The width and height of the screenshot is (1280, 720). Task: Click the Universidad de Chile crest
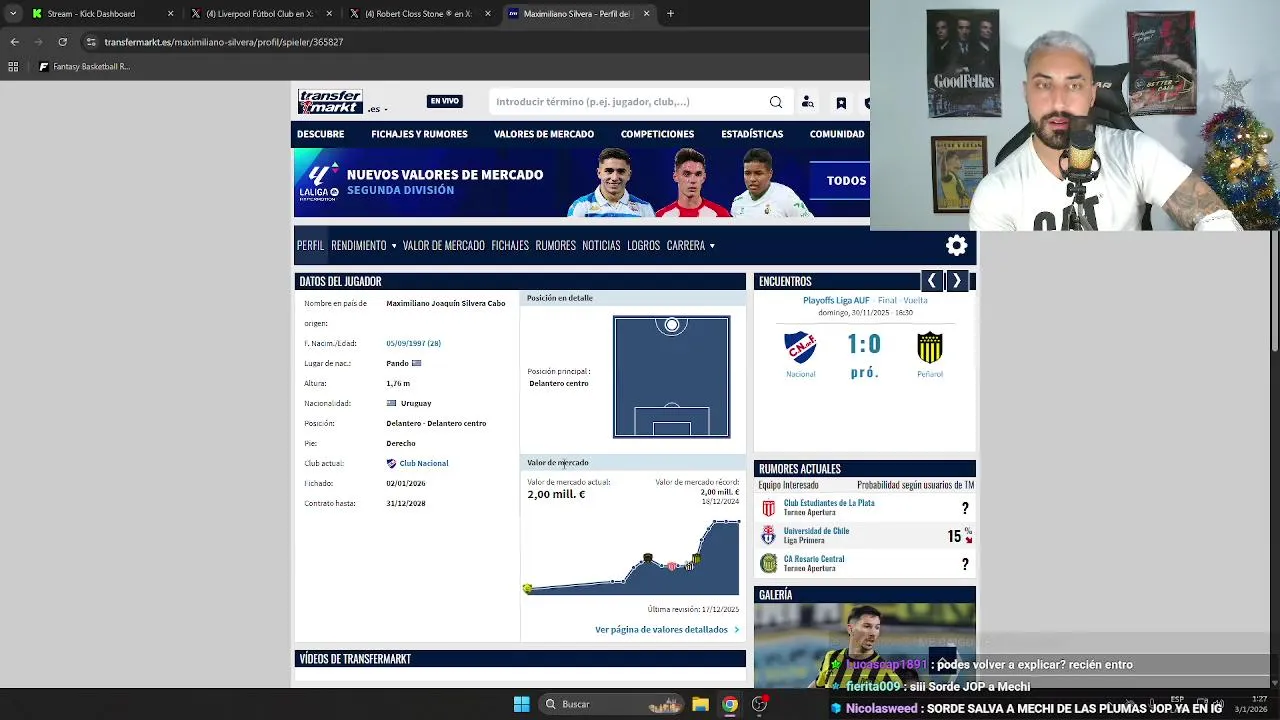point(768,536)
